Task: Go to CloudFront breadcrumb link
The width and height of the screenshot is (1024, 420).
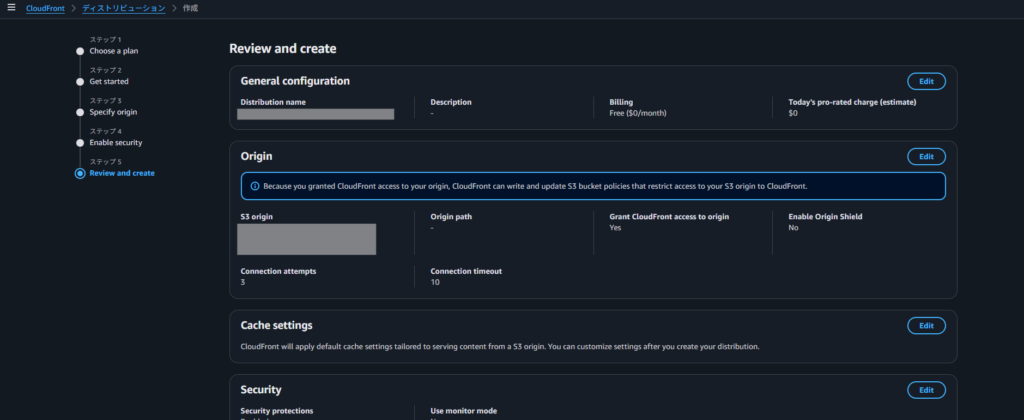Action: (x=45, y=8)
